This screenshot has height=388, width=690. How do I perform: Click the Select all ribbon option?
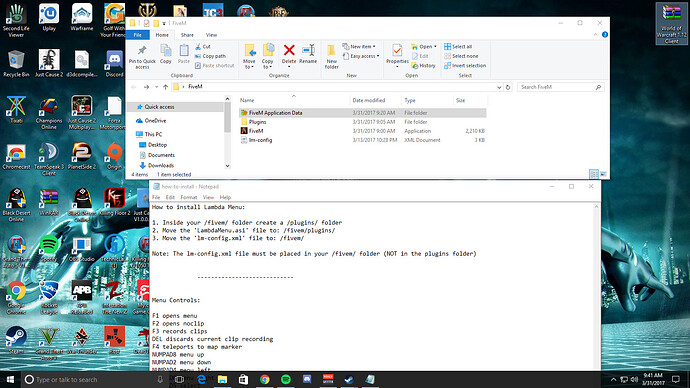(x=458, y=46)
